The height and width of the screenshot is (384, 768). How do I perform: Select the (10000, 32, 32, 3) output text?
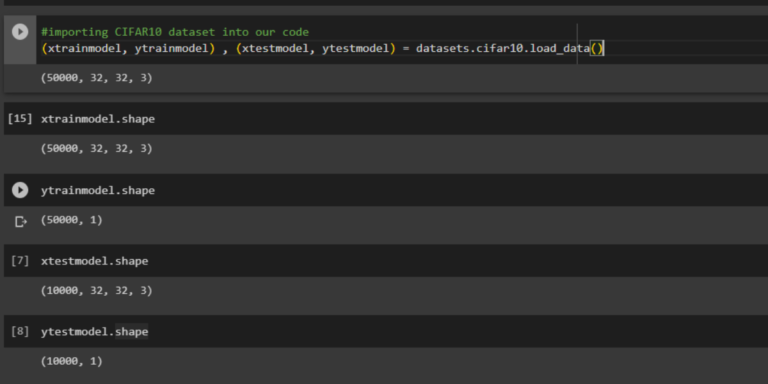(x=97, y=290)
